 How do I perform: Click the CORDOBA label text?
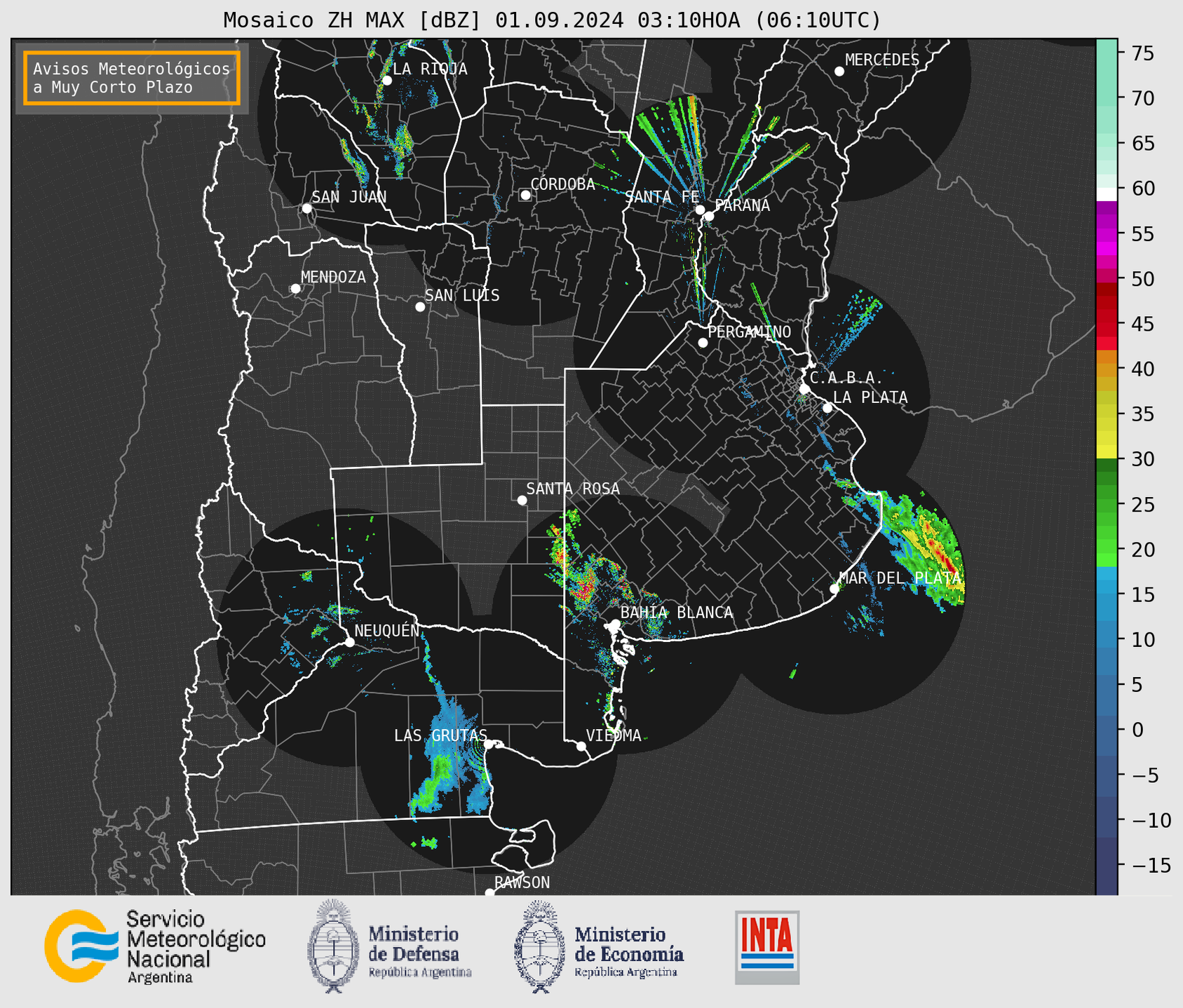tap(562, 184)
